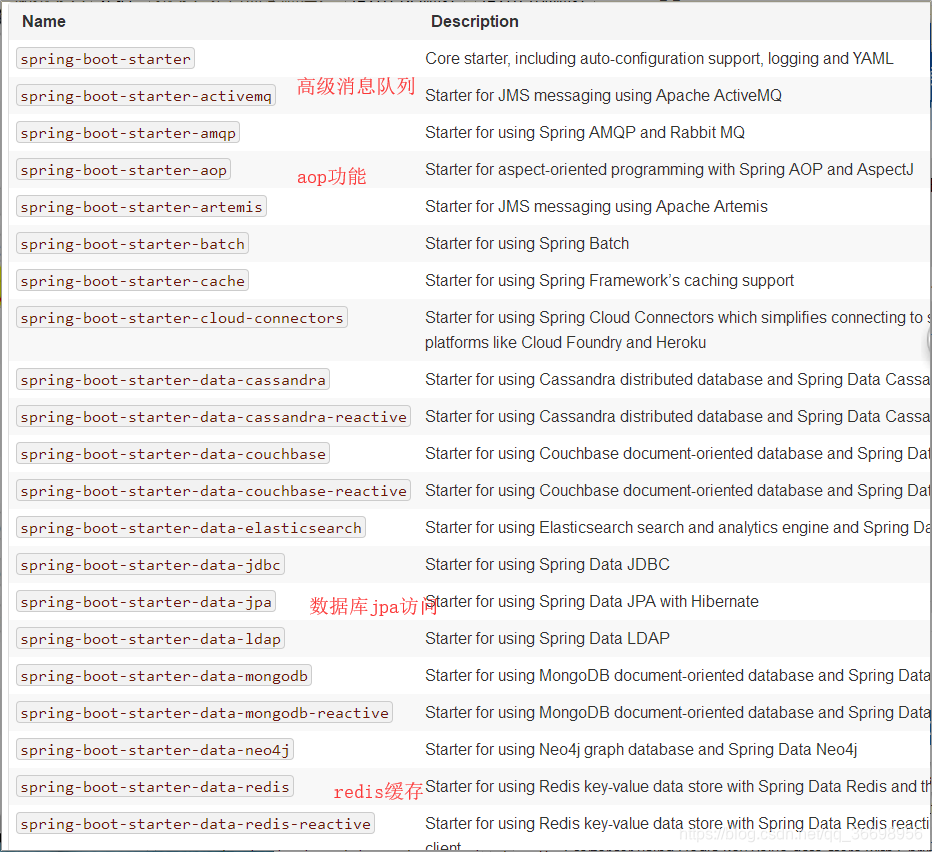Click the Redis key-value data store description in the spring-boot-starter-data-redis row

(678, 786)
